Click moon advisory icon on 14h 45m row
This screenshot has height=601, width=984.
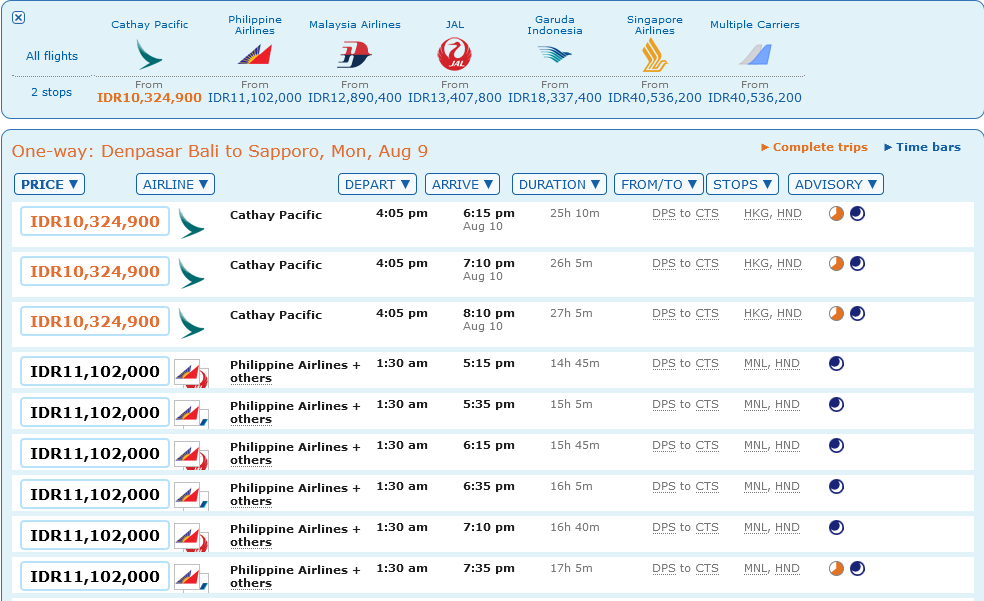coord(837,363)
